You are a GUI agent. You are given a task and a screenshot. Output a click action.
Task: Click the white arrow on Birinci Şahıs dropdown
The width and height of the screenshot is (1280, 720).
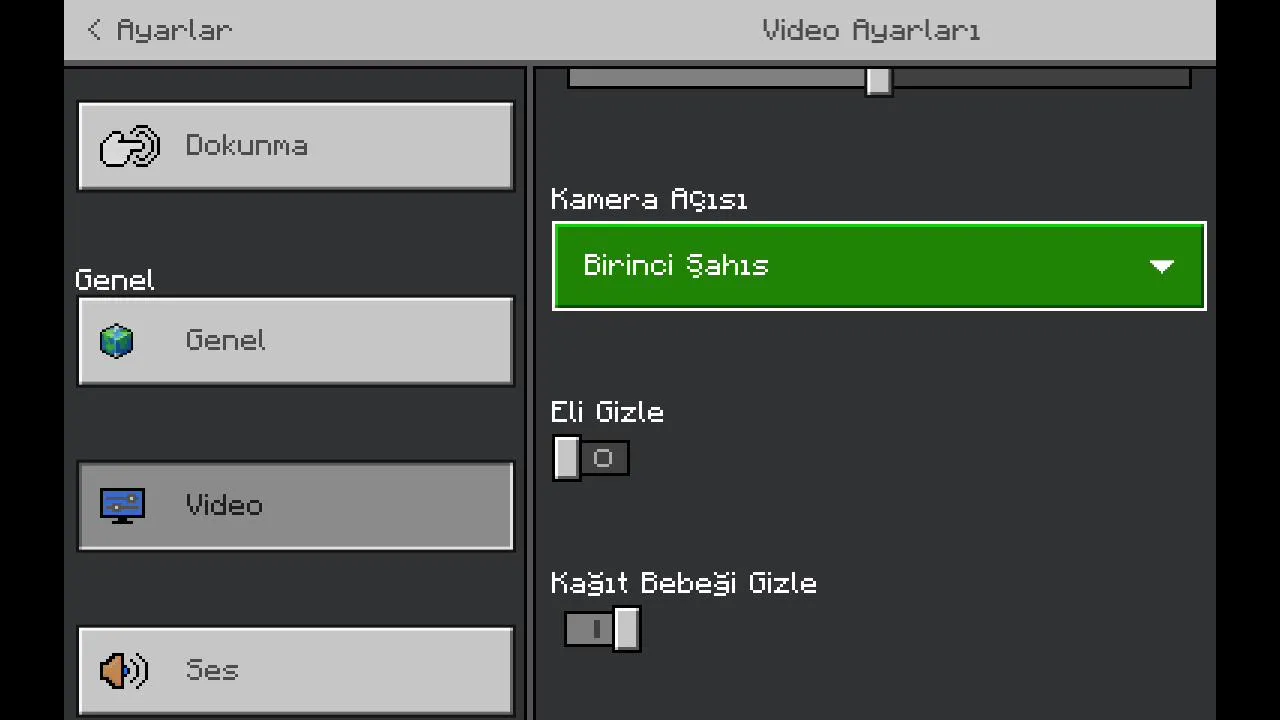1161,266
